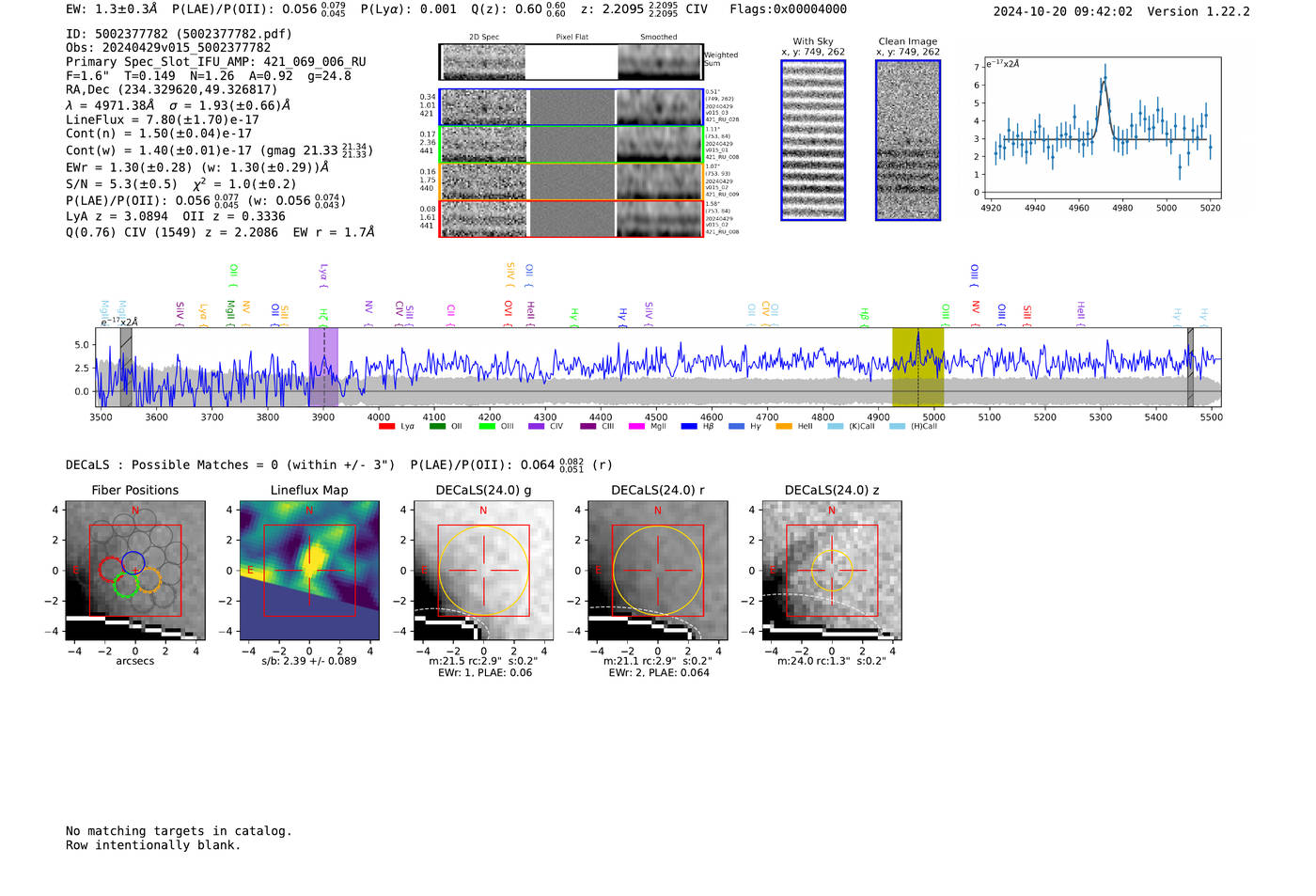Click the 'Row intentionally blank.' message
1316x896 pixels.
(153, 845)
